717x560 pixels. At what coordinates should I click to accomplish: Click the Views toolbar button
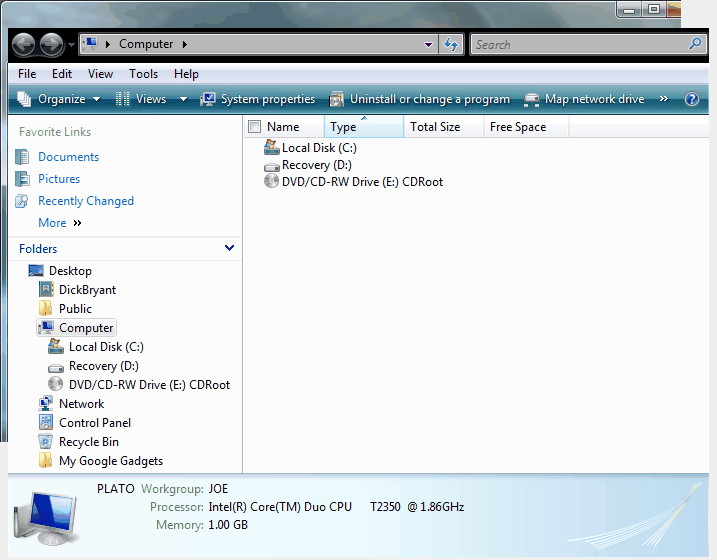[140, 99]
